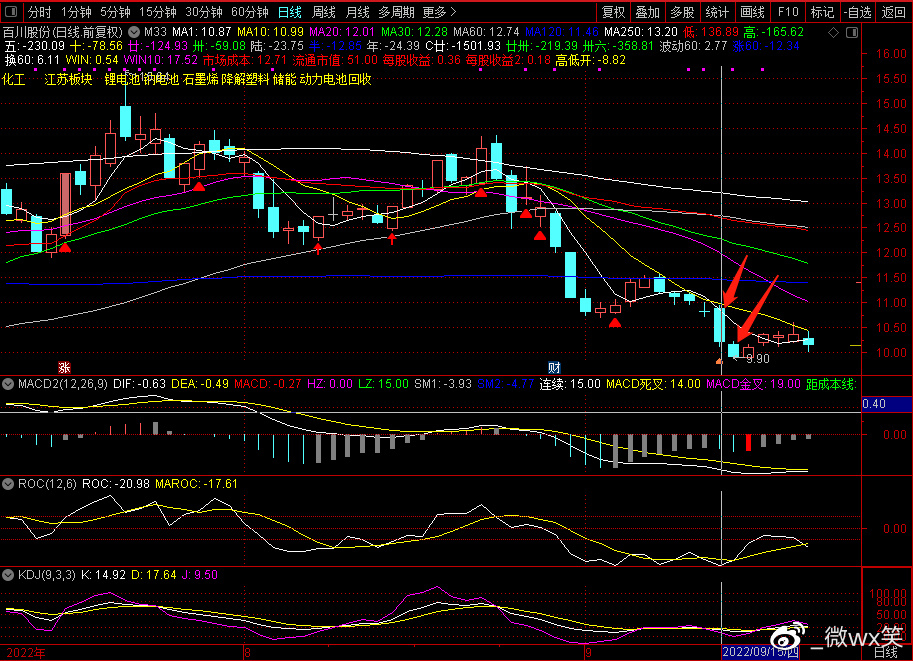Toggle 复权 price adjustment
Screen dimensions: 913x661
[x=613, y=13]
